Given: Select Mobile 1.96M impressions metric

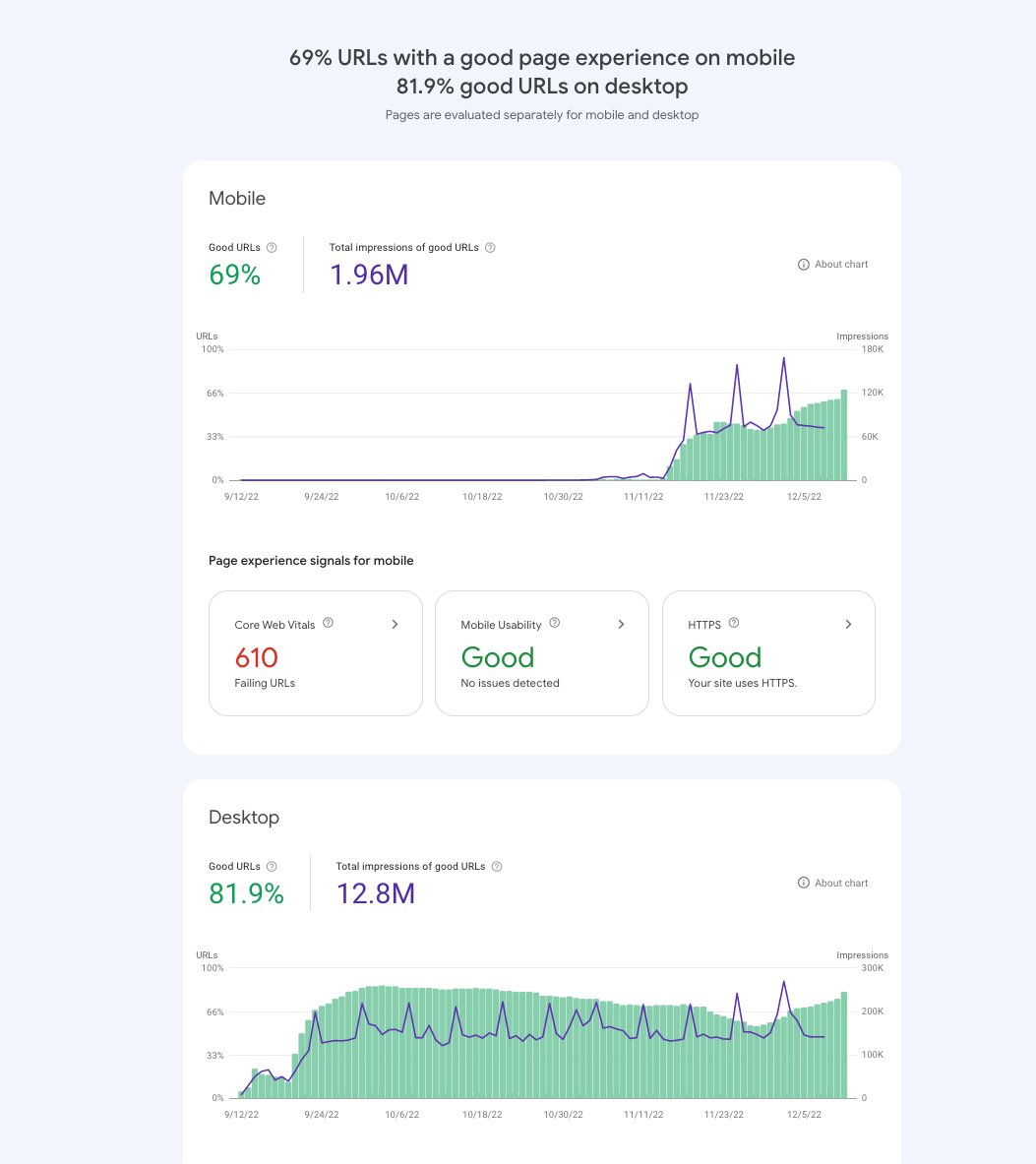Looking at the screenshot, I should (x=369, y=275).
